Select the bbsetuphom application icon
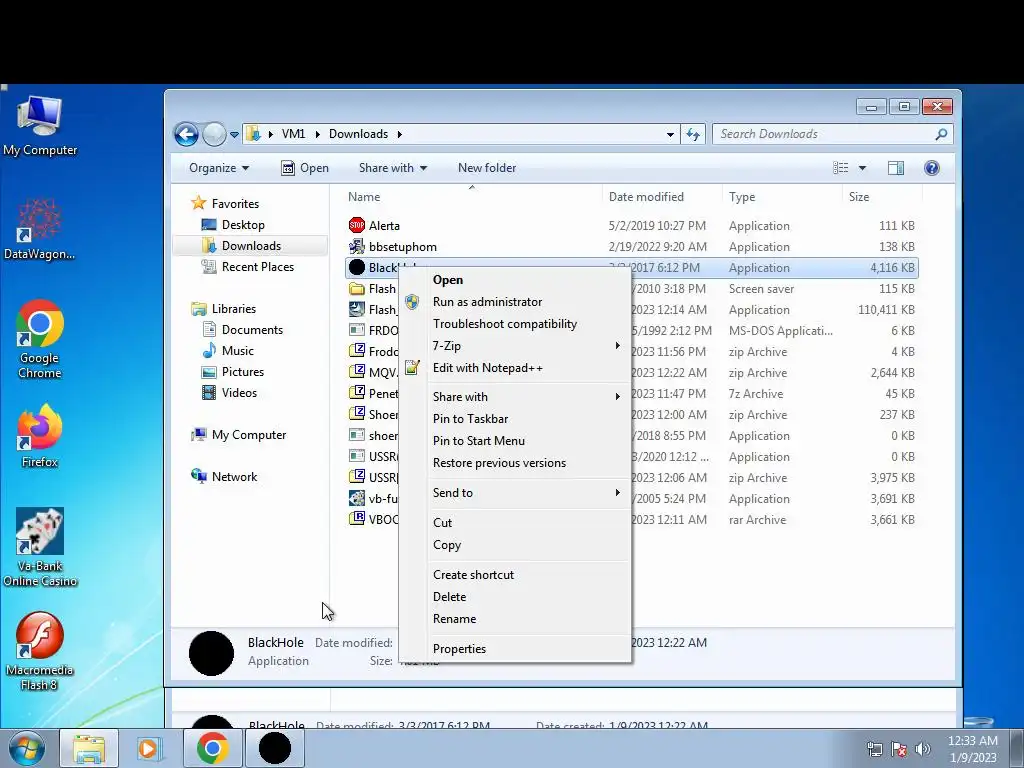 tap(357, 246)
